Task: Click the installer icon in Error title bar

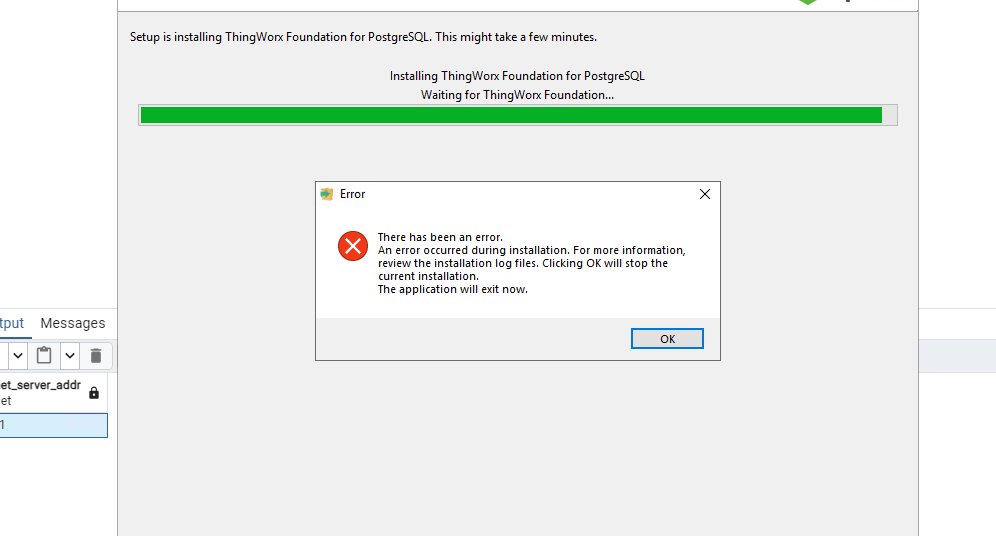Action: click(x=327, y=194)
